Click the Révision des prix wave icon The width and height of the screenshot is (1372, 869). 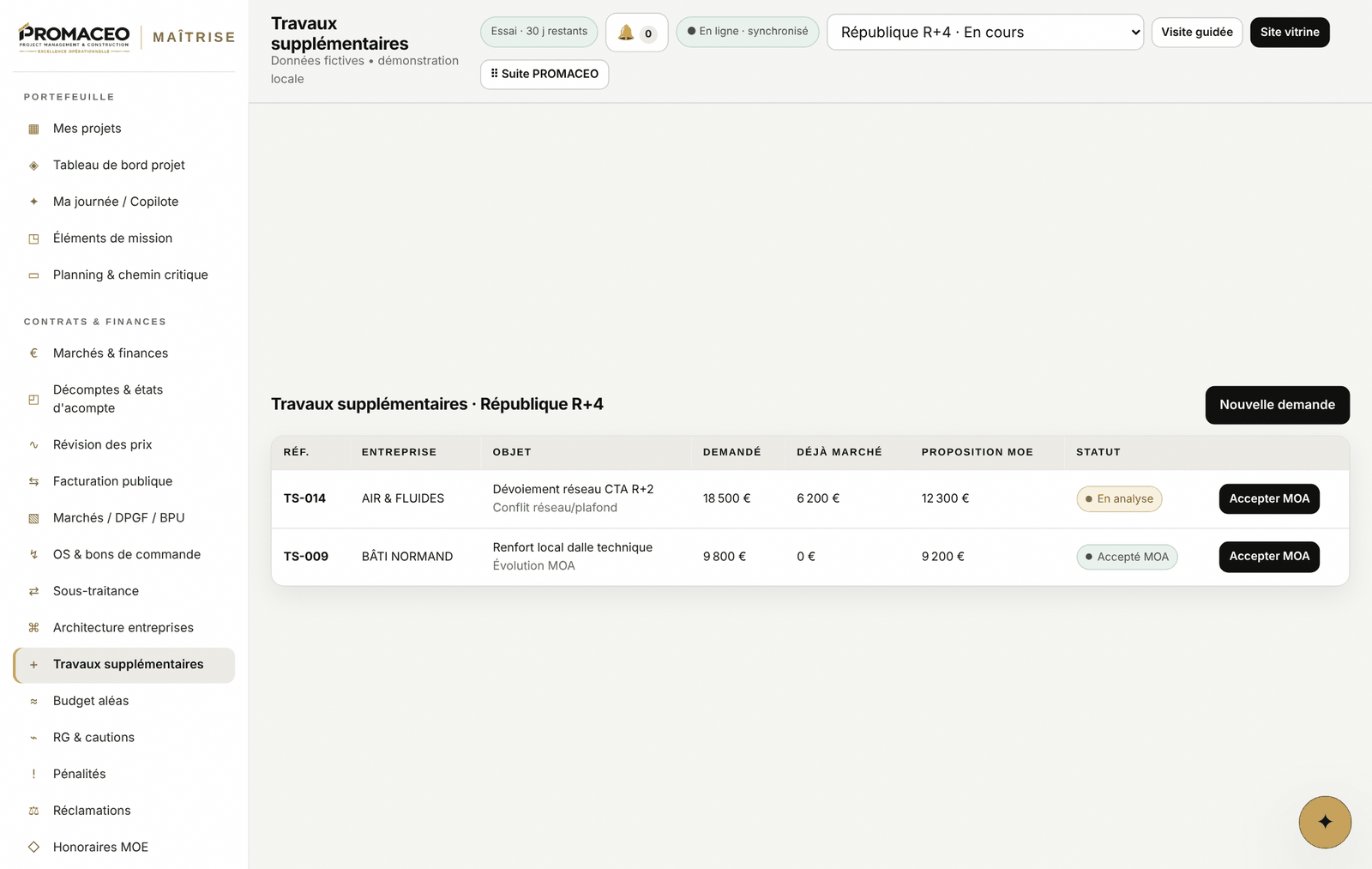[34, 445]
